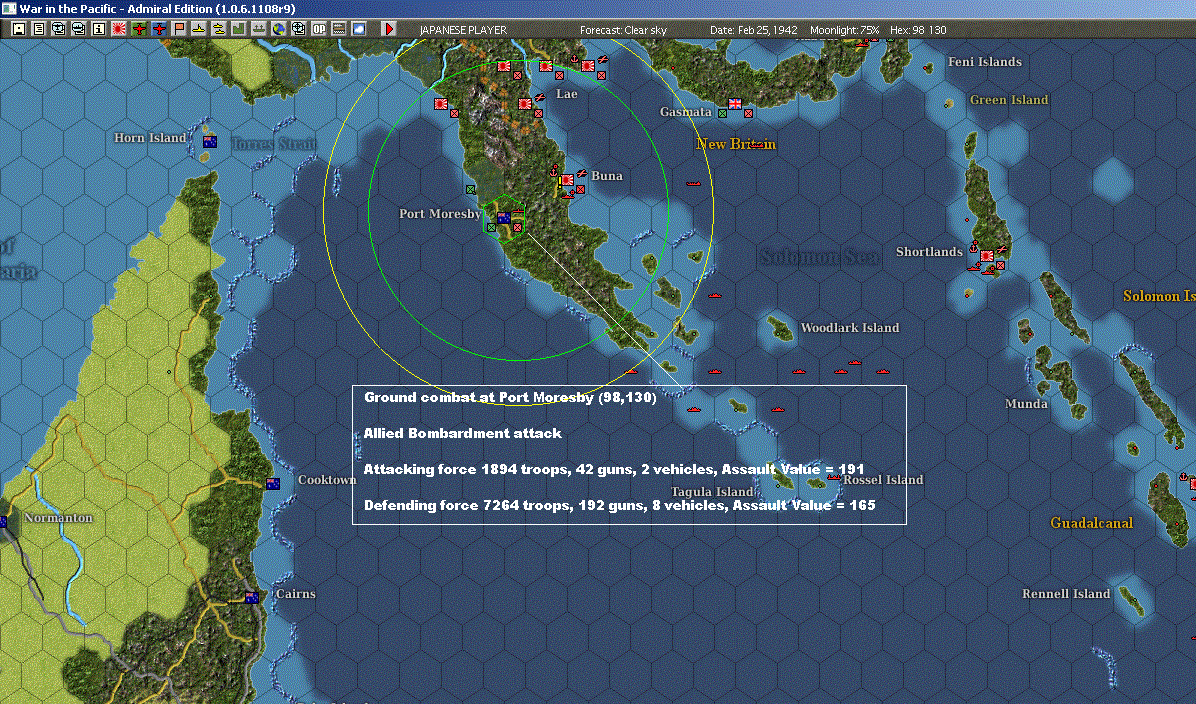Click the 'JAPANESE PLAYER' status text
Screen dimensions: 1196x704
[x=463, y=30]
